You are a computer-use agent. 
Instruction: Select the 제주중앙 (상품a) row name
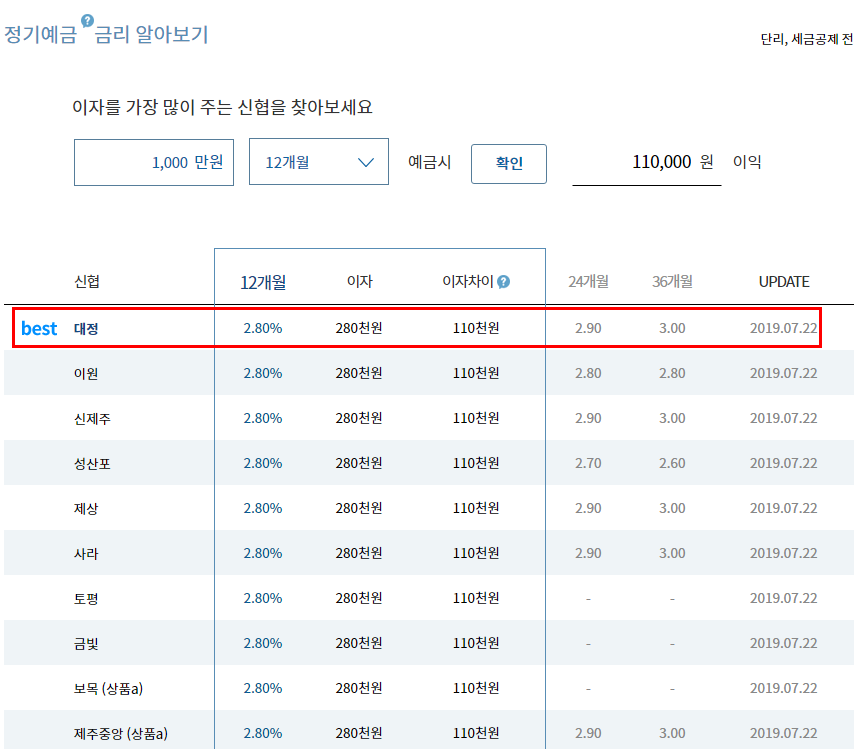[x=120, y=733]
